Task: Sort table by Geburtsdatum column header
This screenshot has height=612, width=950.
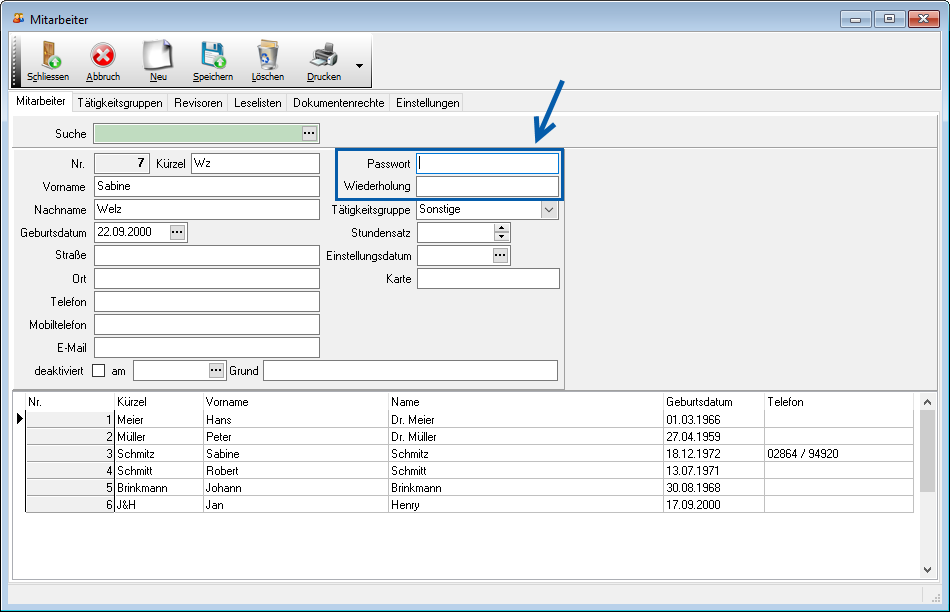Action: [700, 402]
